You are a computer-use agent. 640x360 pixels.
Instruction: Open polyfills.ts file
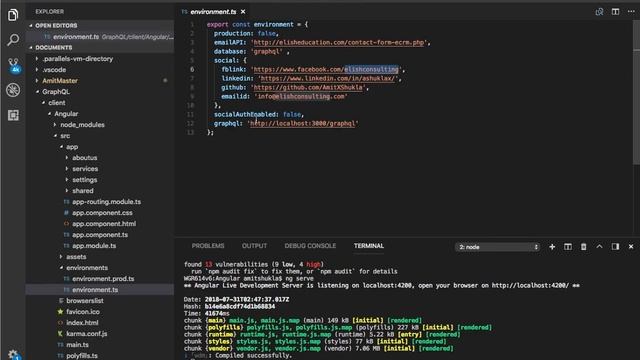coord(82,356)
